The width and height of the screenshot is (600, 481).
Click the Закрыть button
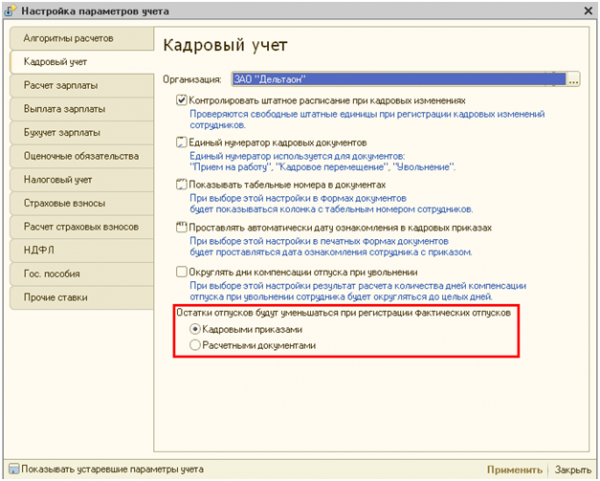click(572, 468)
